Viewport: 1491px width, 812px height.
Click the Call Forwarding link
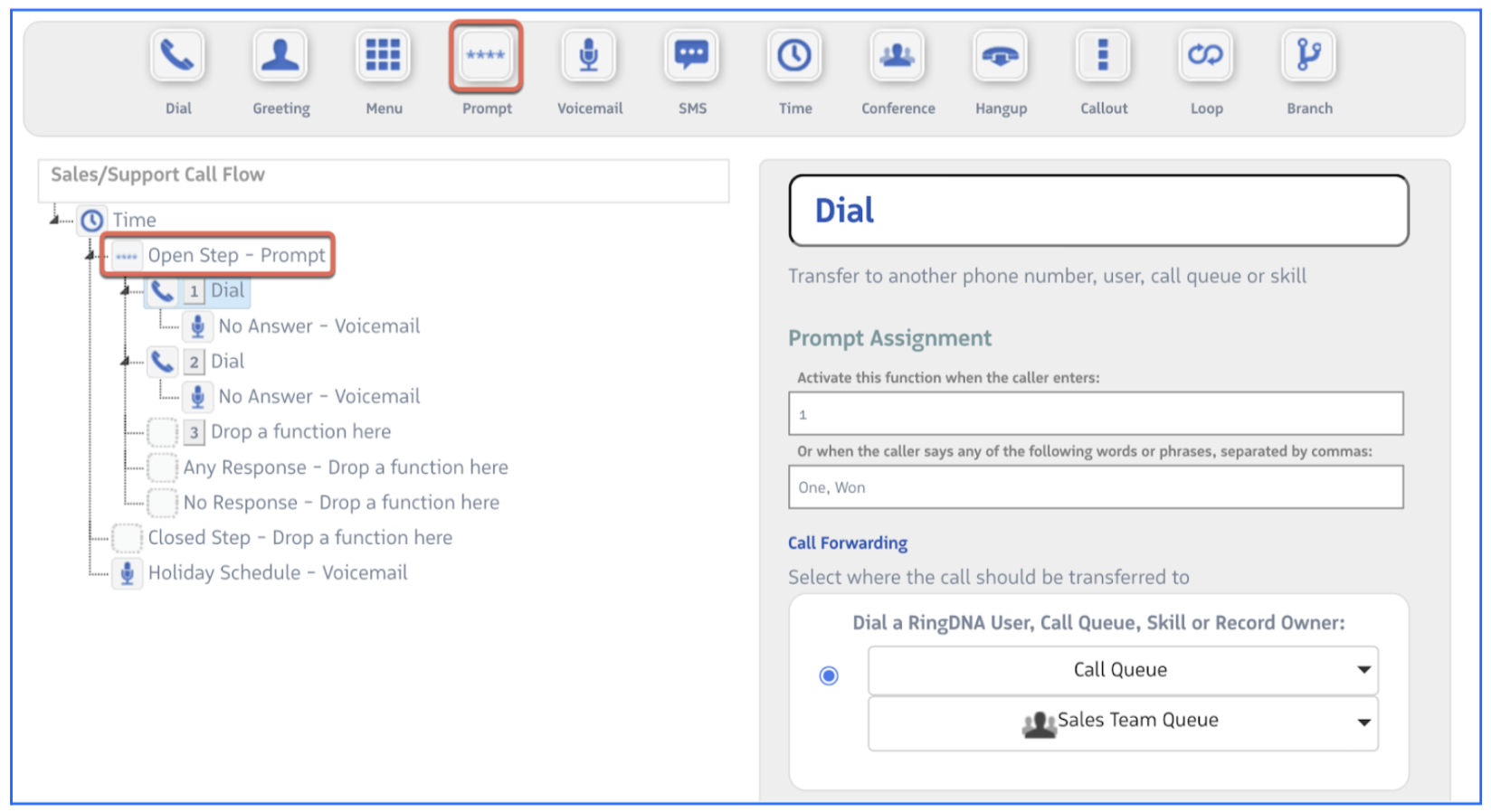point(847,543)
